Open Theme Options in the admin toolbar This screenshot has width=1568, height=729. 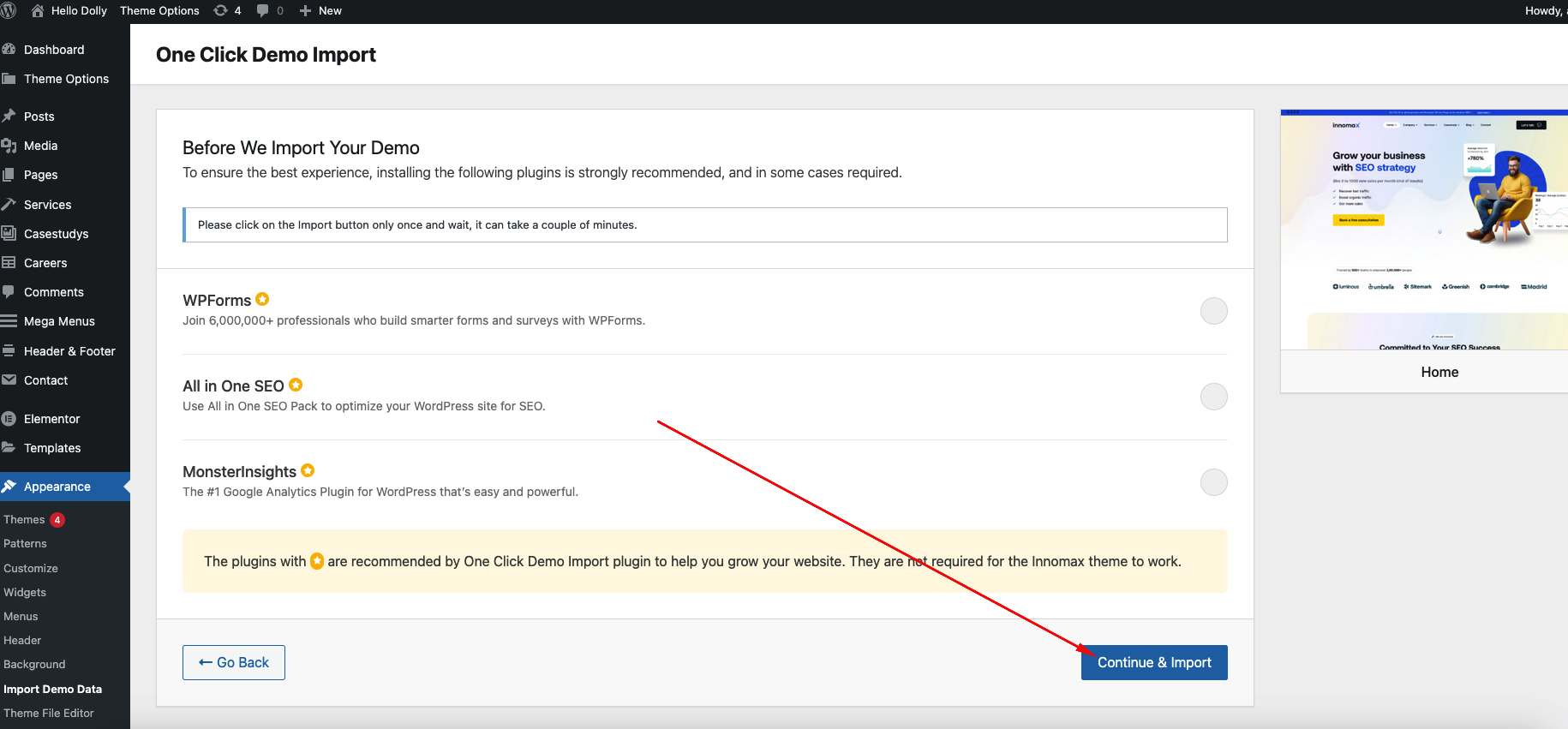pos(159,10)
